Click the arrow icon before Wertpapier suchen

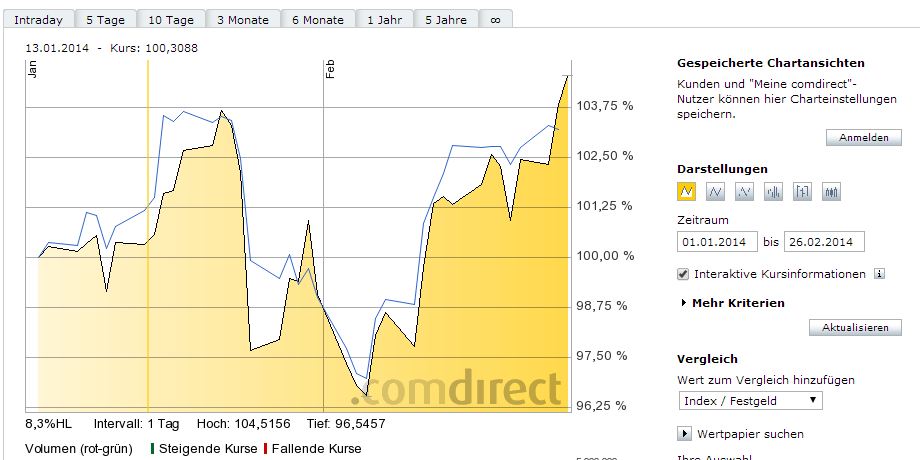click(x=685, y=434)
